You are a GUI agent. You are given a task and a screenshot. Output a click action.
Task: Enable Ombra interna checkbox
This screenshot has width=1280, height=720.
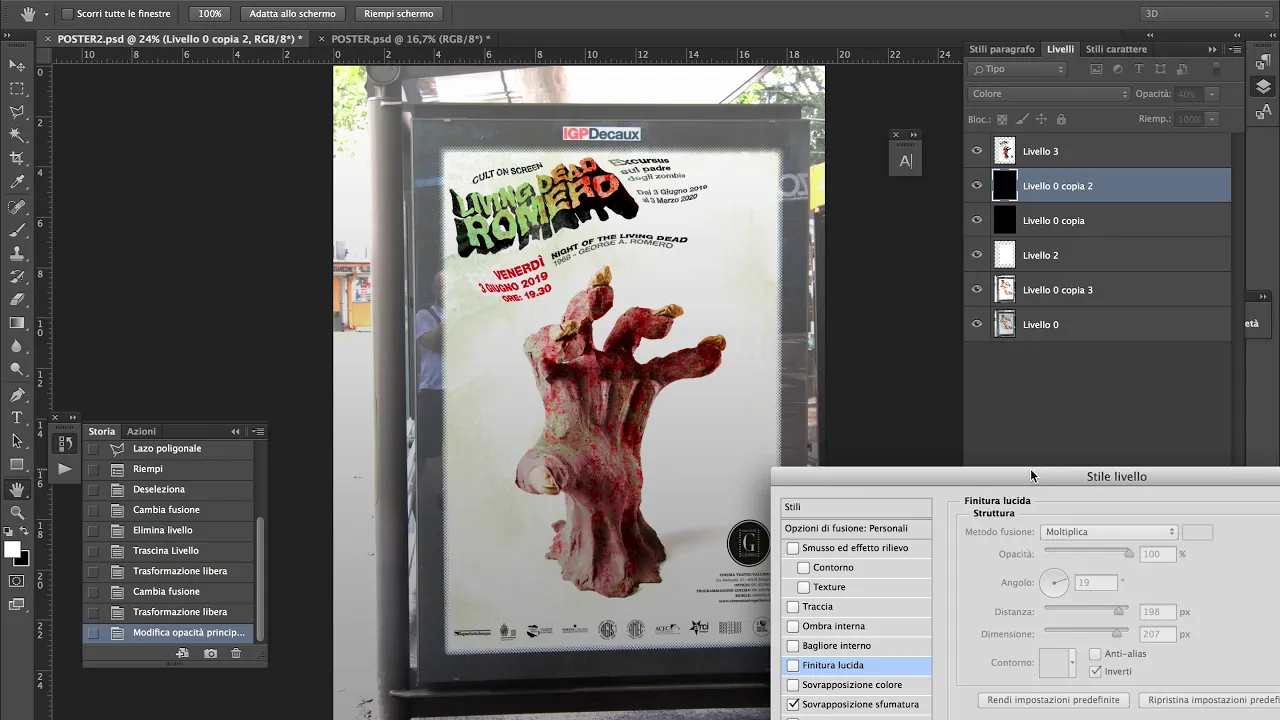click(793, 626)
